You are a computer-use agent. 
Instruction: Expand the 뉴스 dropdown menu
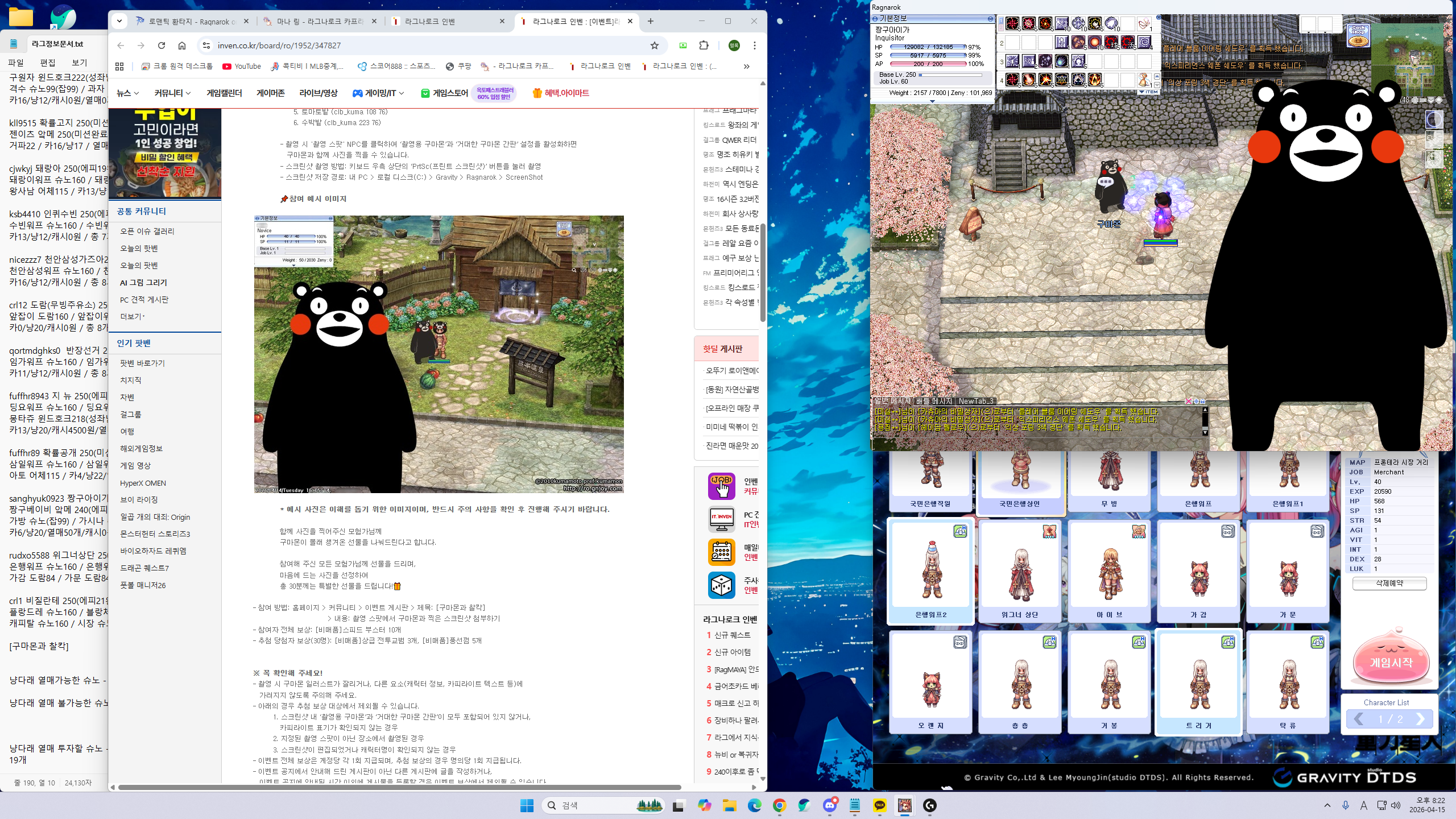(128, 93)
